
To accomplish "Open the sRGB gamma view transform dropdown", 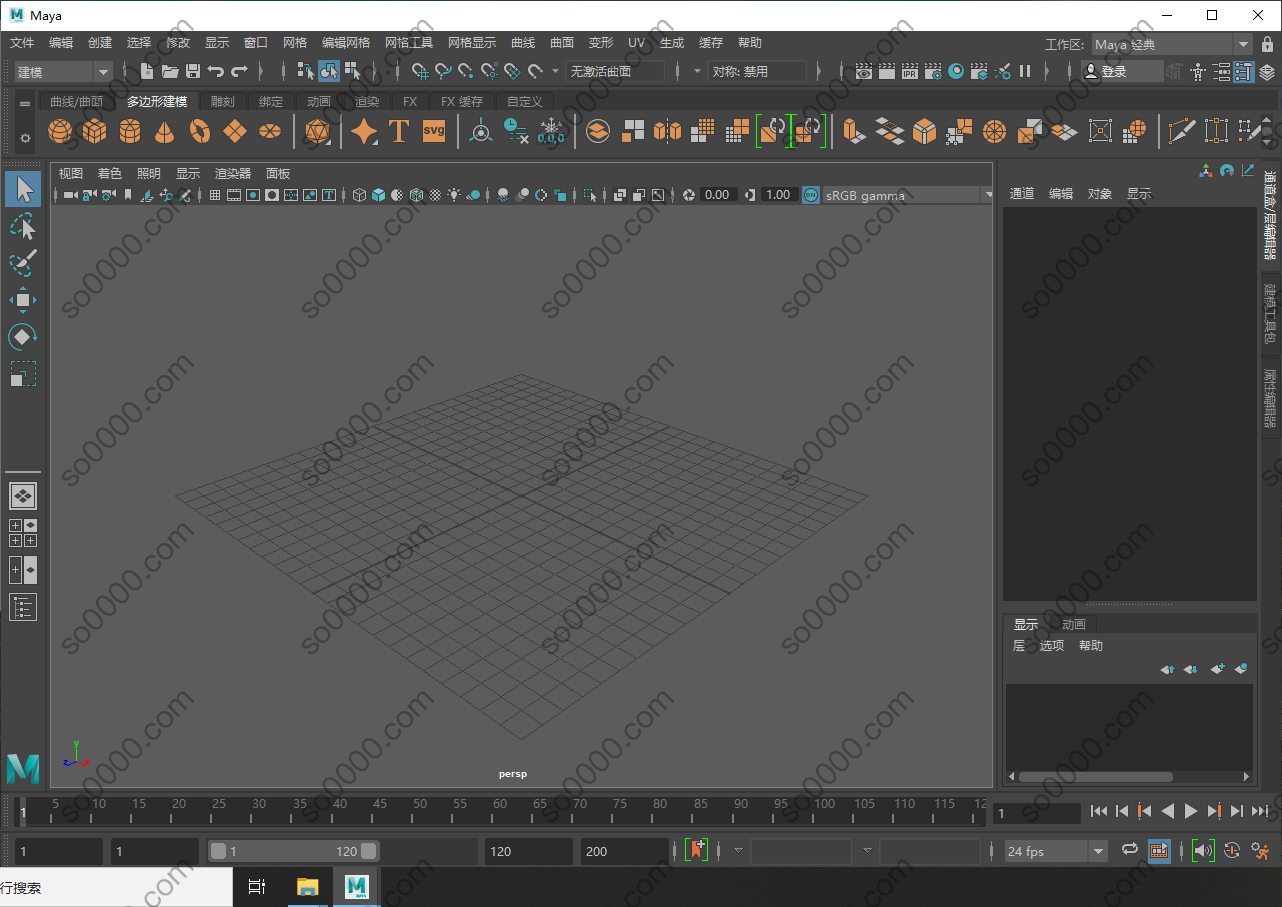I will (908, 195).
